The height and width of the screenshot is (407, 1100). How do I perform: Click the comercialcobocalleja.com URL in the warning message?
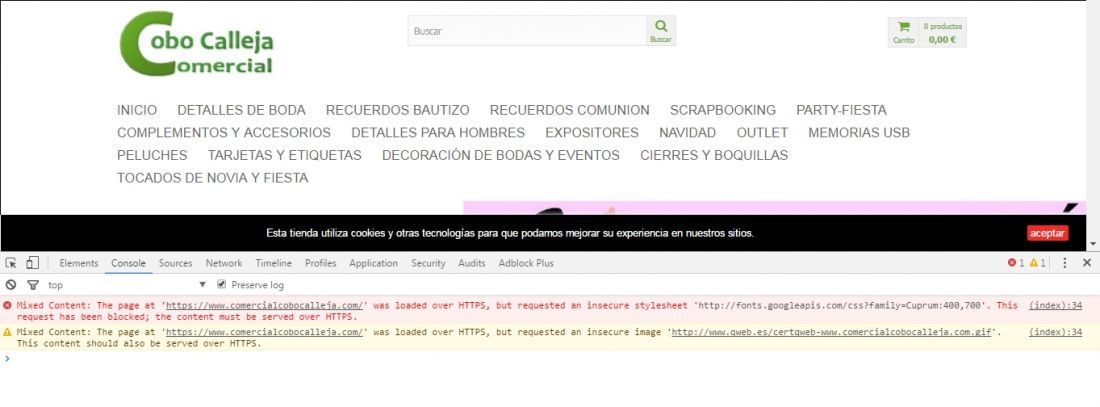pyautogui.click(x=265, y=332)
